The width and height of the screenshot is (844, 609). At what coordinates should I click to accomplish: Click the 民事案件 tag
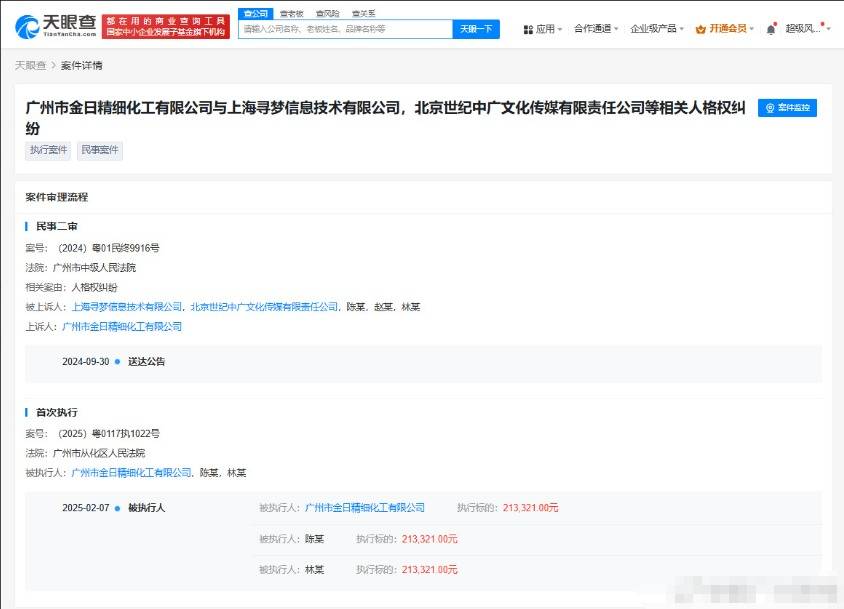coord(100,150)
